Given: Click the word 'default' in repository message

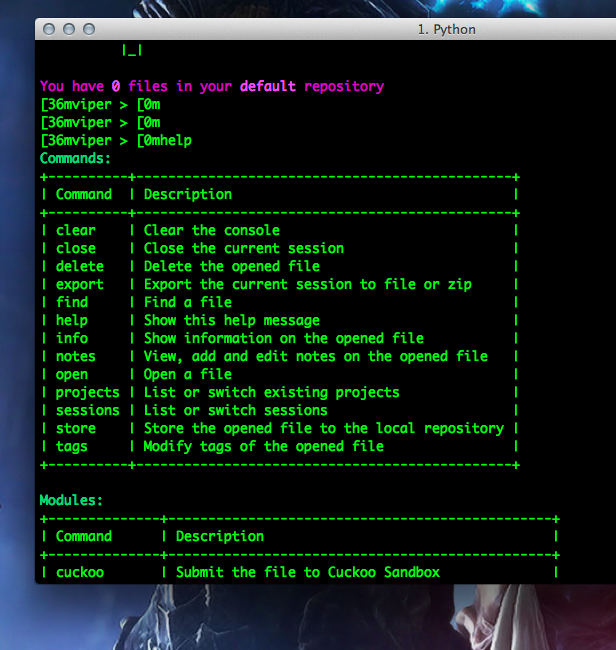Looking at the screenshot, I should click(268, 86).
